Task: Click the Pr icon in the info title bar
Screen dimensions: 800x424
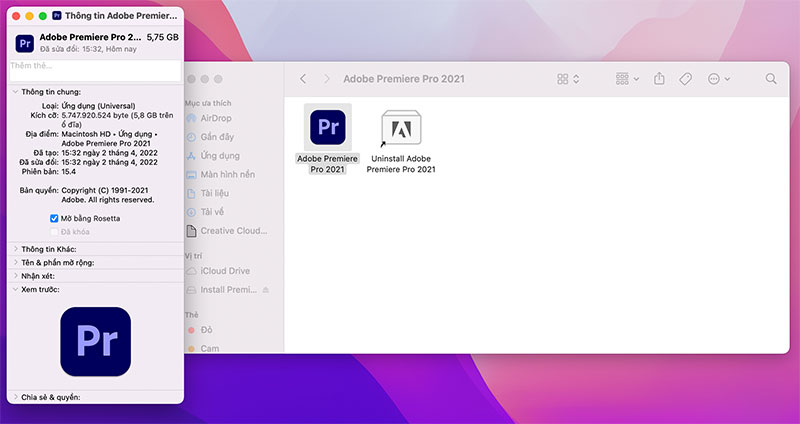Action: tap(57, 16)
